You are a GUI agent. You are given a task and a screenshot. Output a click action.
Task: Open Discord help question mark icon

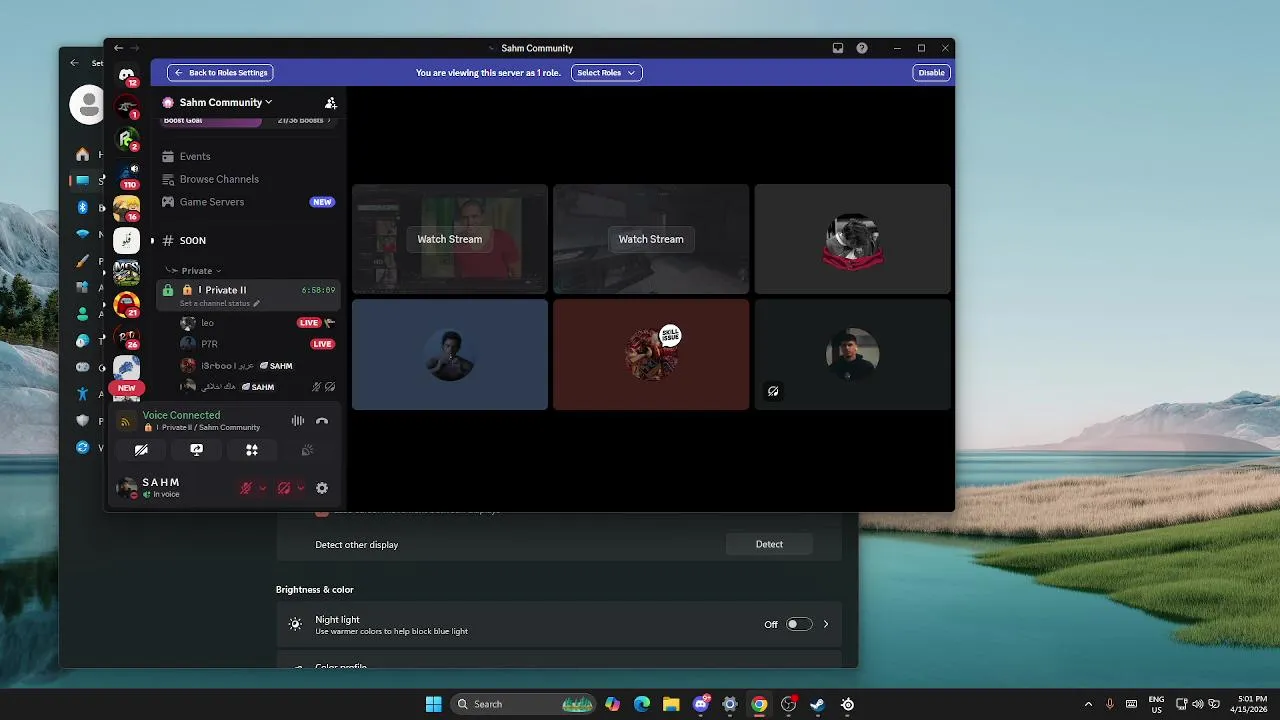pyautogui.click(x=862, y=48)
